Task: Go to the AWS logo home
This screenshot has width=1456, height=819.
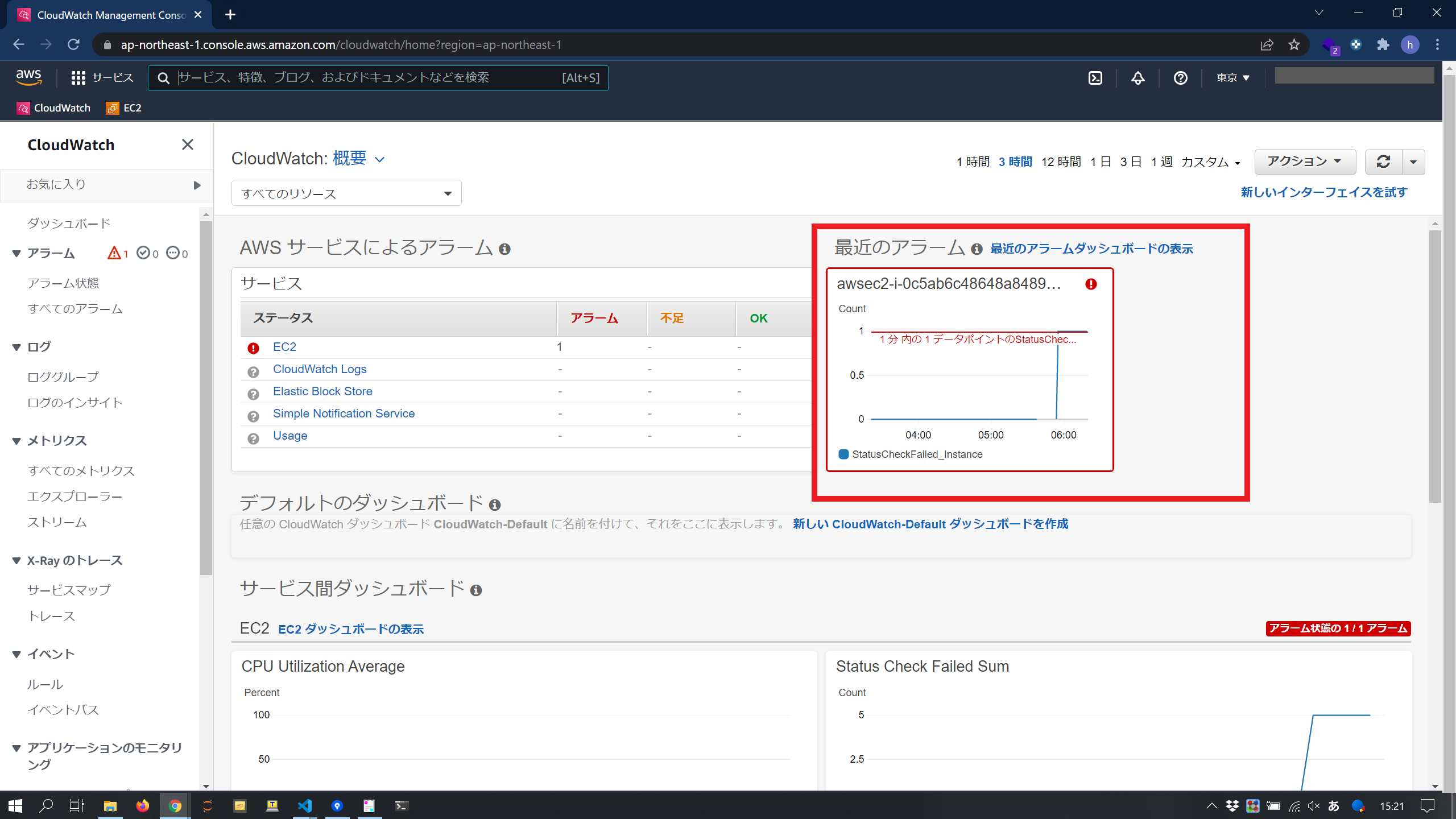Action: pos(28,77)
